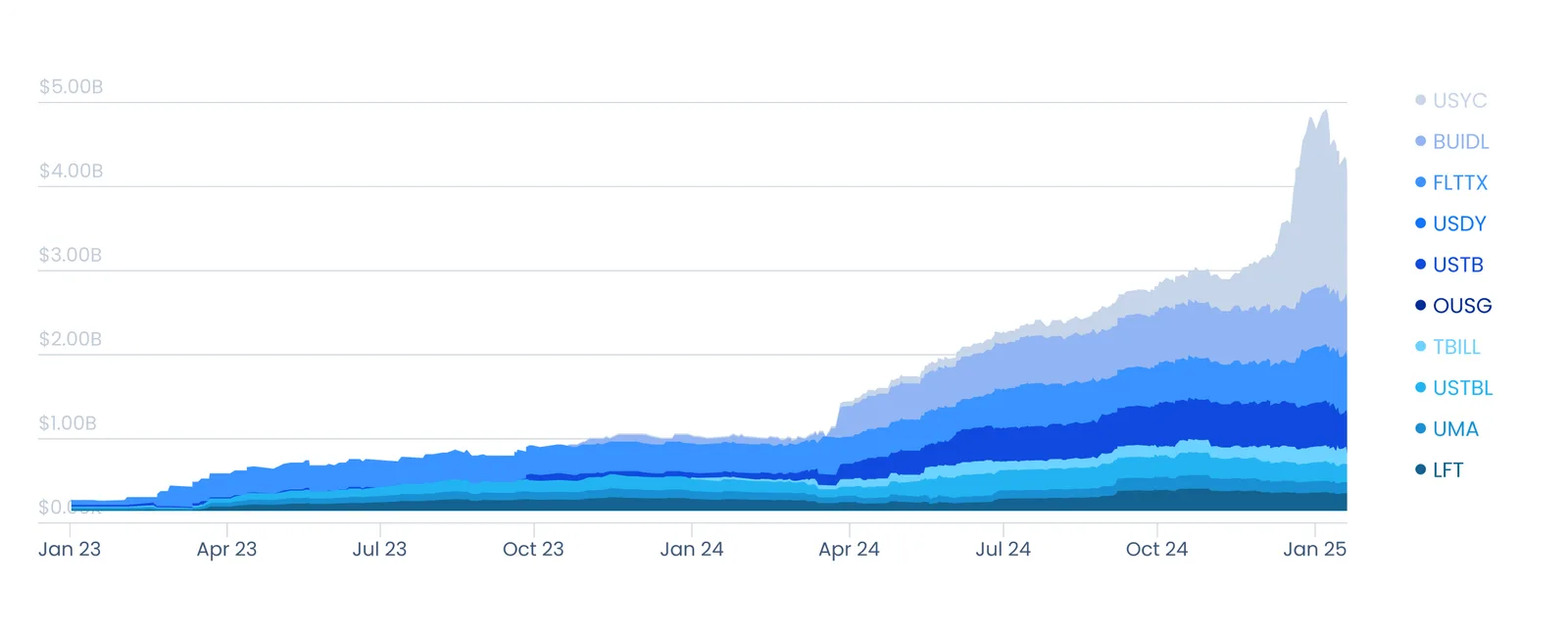Click the UMA legend item

point(1446,429)
